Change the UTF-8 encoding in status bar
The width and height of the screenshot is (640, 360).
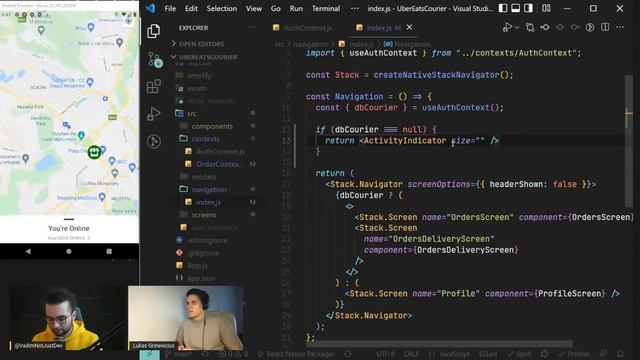[385, 354]
